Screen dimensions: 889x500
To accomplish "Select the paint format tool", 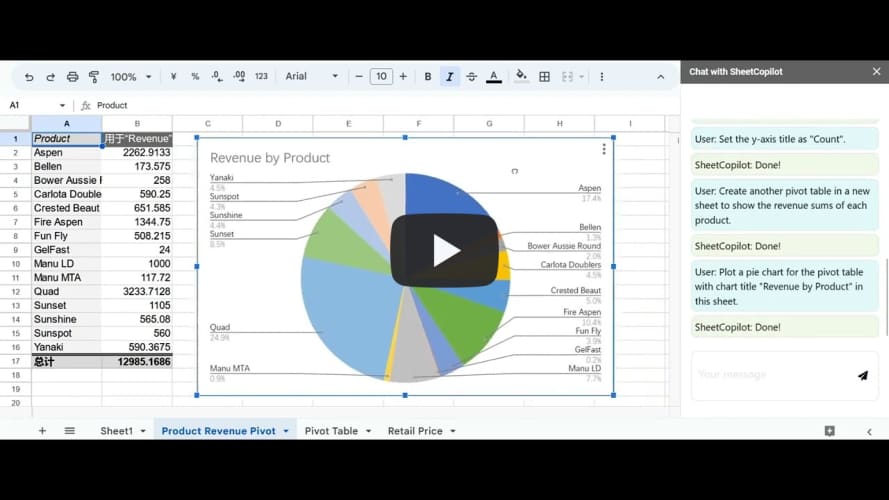I will point(94,77).
